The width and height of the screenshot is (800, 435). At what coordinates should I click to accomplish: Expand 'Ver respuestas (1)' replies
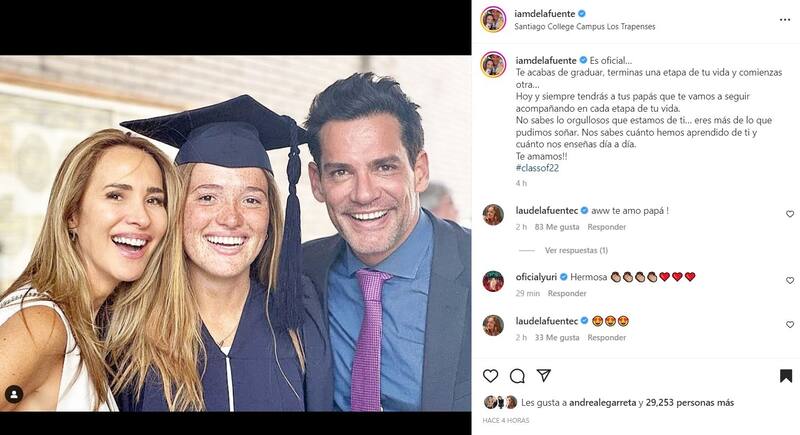tap(576, 250)
